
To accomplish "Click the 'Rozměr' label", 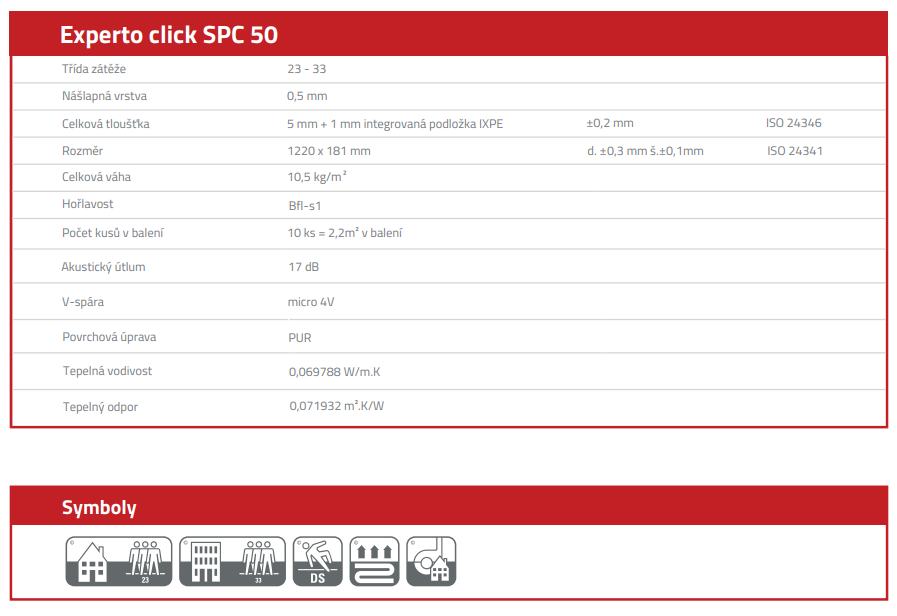I will (82, 151).
